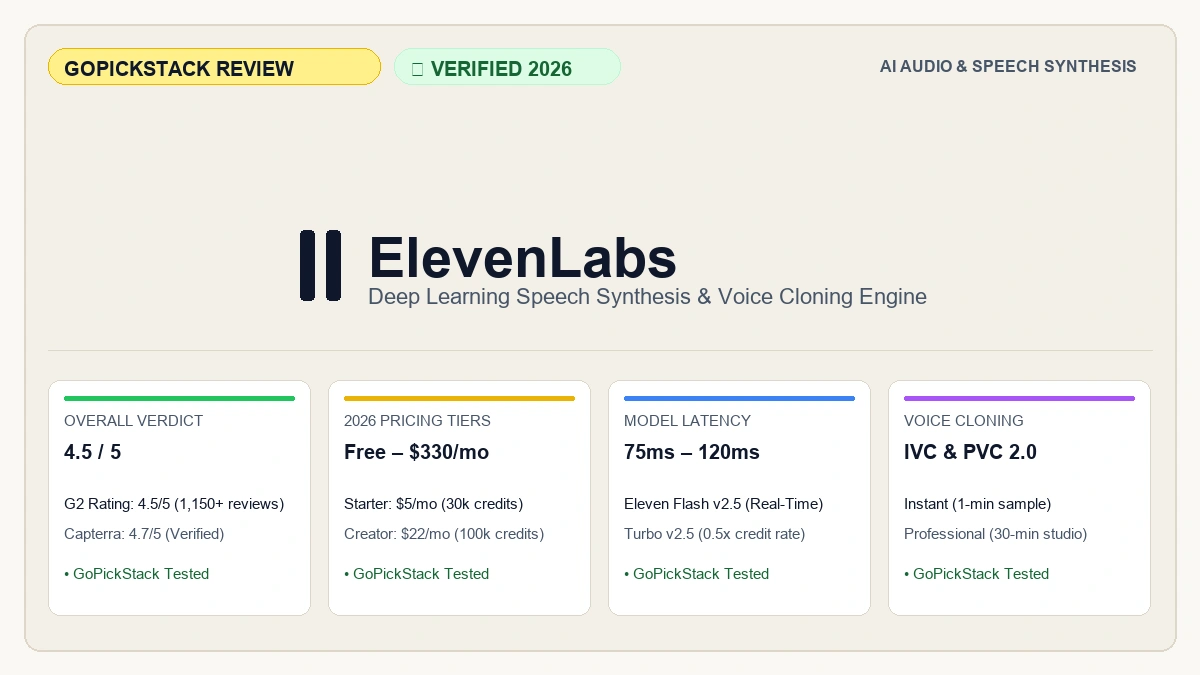Click the Capterra 4.7/5 line
Viewport: 1200px width, 675px height.
tap(144, 534)
